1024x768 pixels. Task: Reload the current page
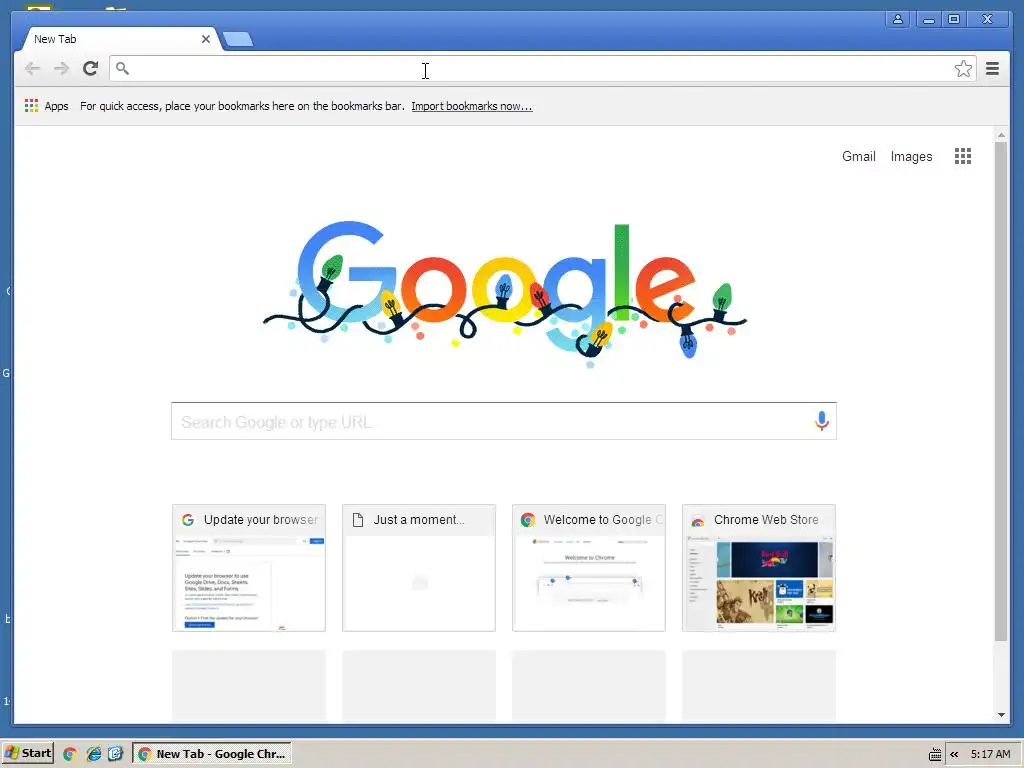91,68
